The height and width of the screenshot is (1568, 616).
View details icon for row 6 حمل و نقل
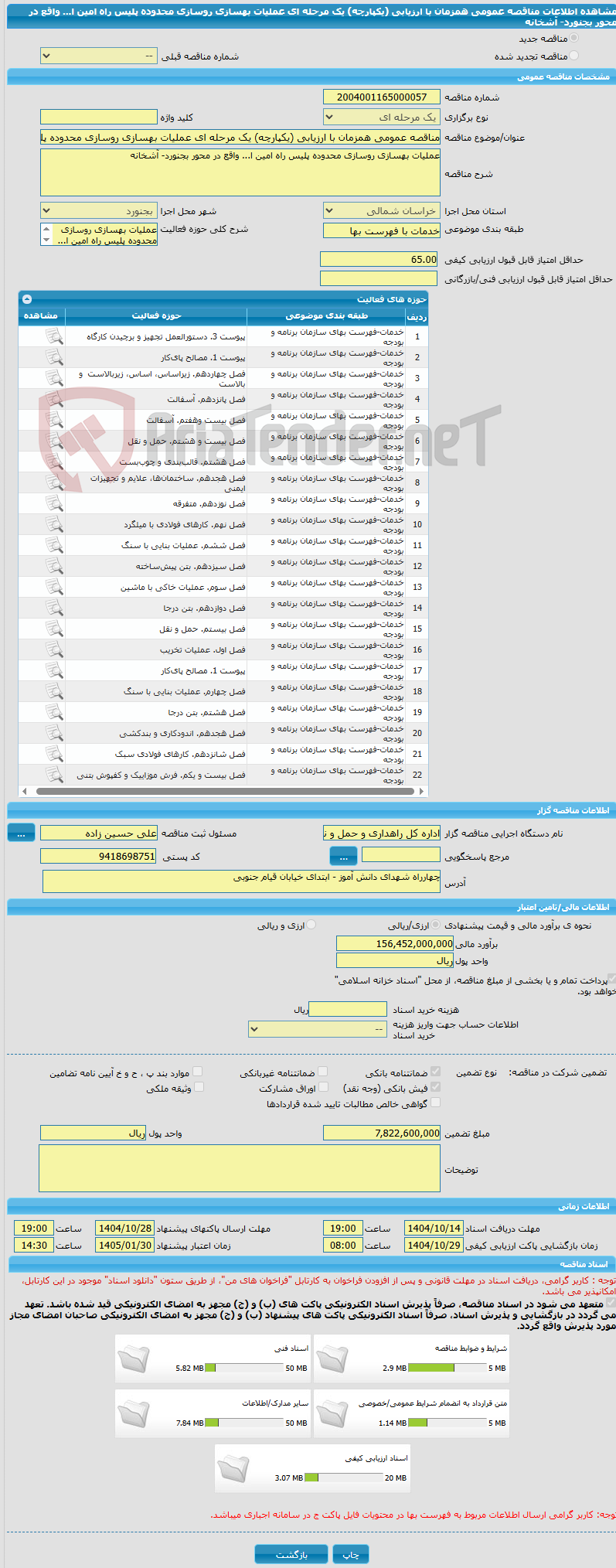point(53,441)
